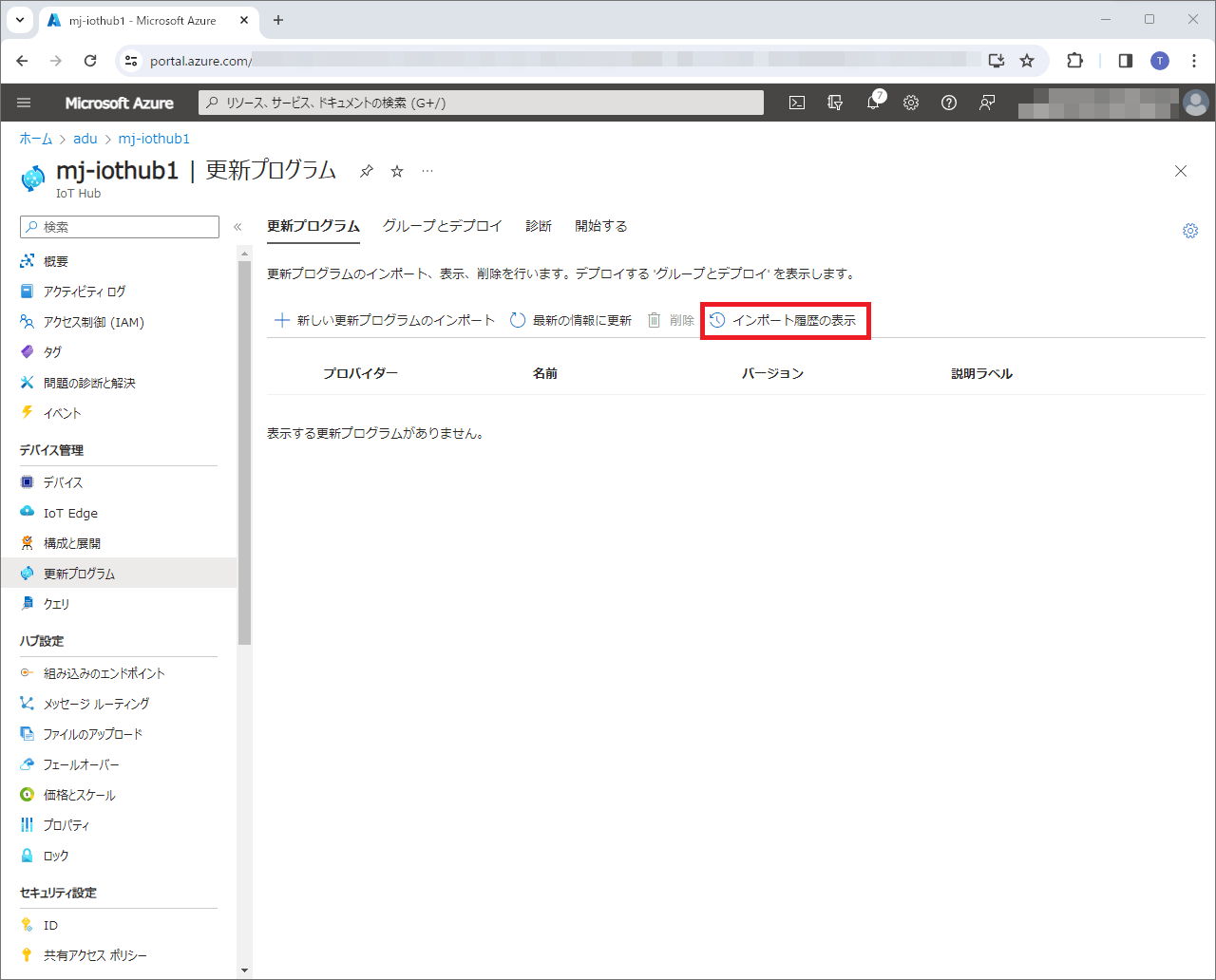Open portal settings gear in header
Image resolution: width=1216 pixels, height=980 pixels.
pos(911,103)
